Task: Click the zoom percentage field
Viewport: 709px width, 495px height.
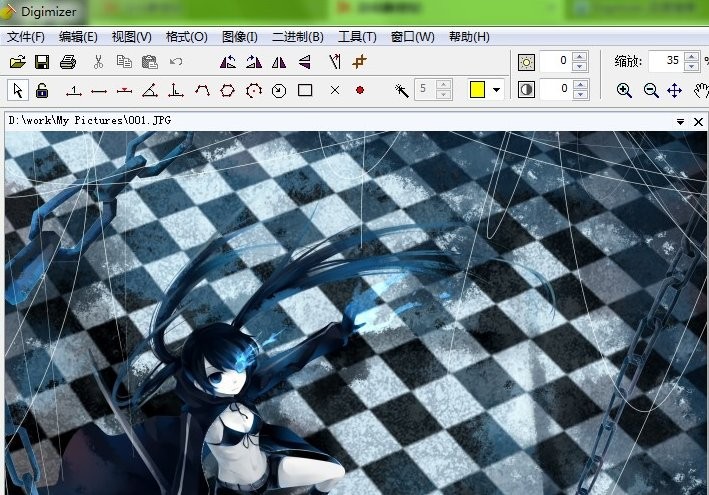Action: tap(666, 61)
